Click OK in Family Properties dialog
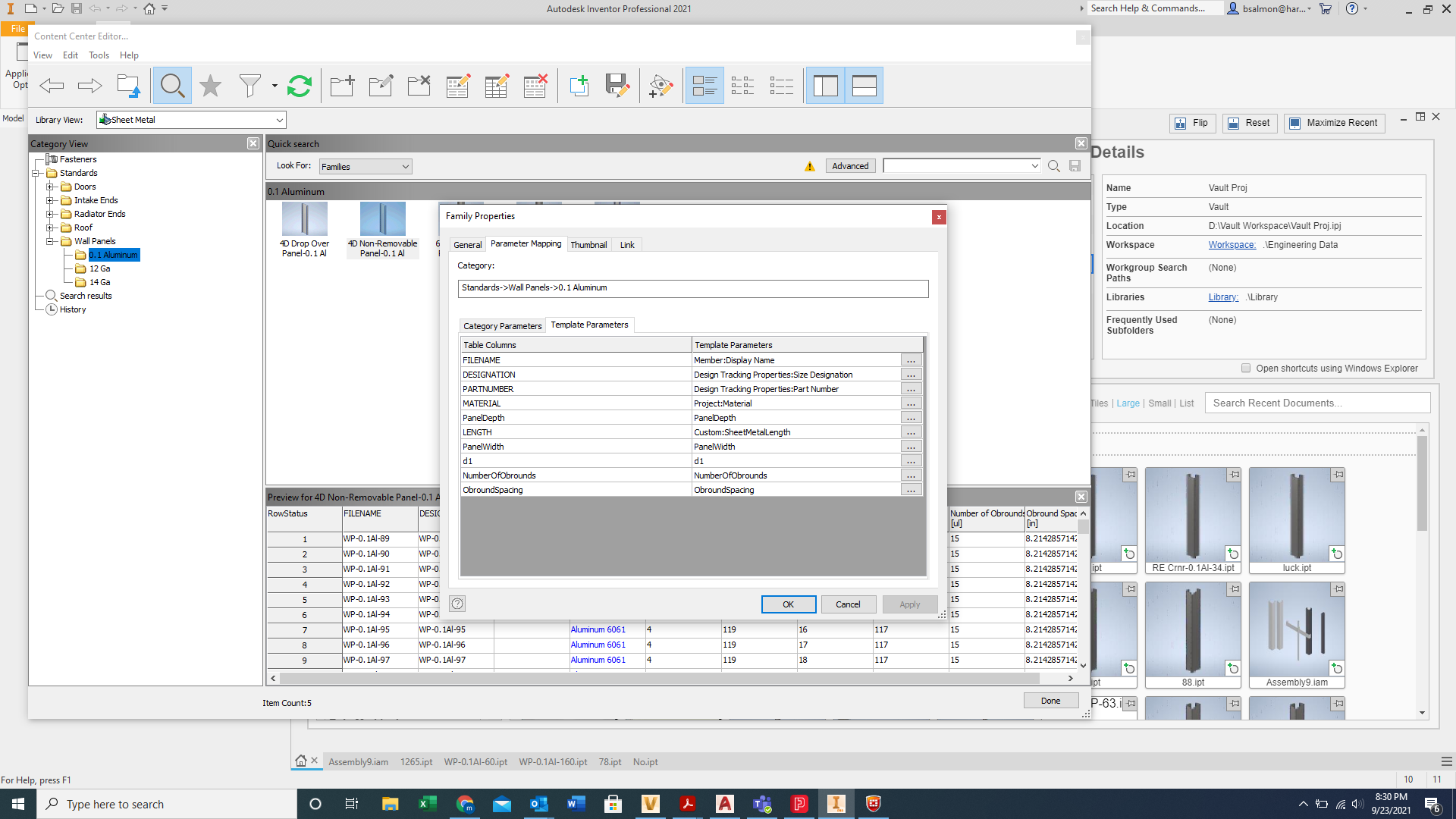The width and height of the screenshot is (1456, 819). pyautogui.click(x=788, y=604)
